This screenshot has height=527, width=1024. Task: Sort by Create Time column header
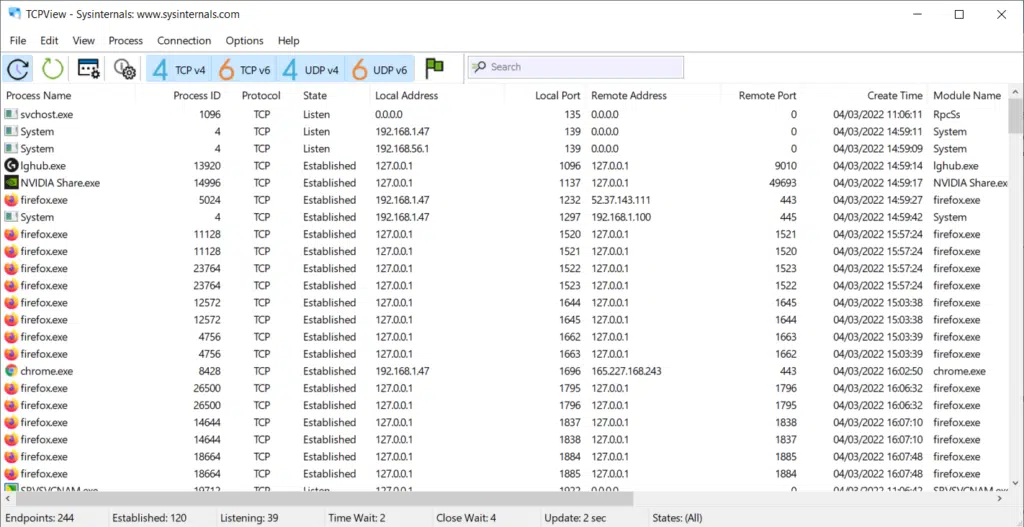point(895,95)
